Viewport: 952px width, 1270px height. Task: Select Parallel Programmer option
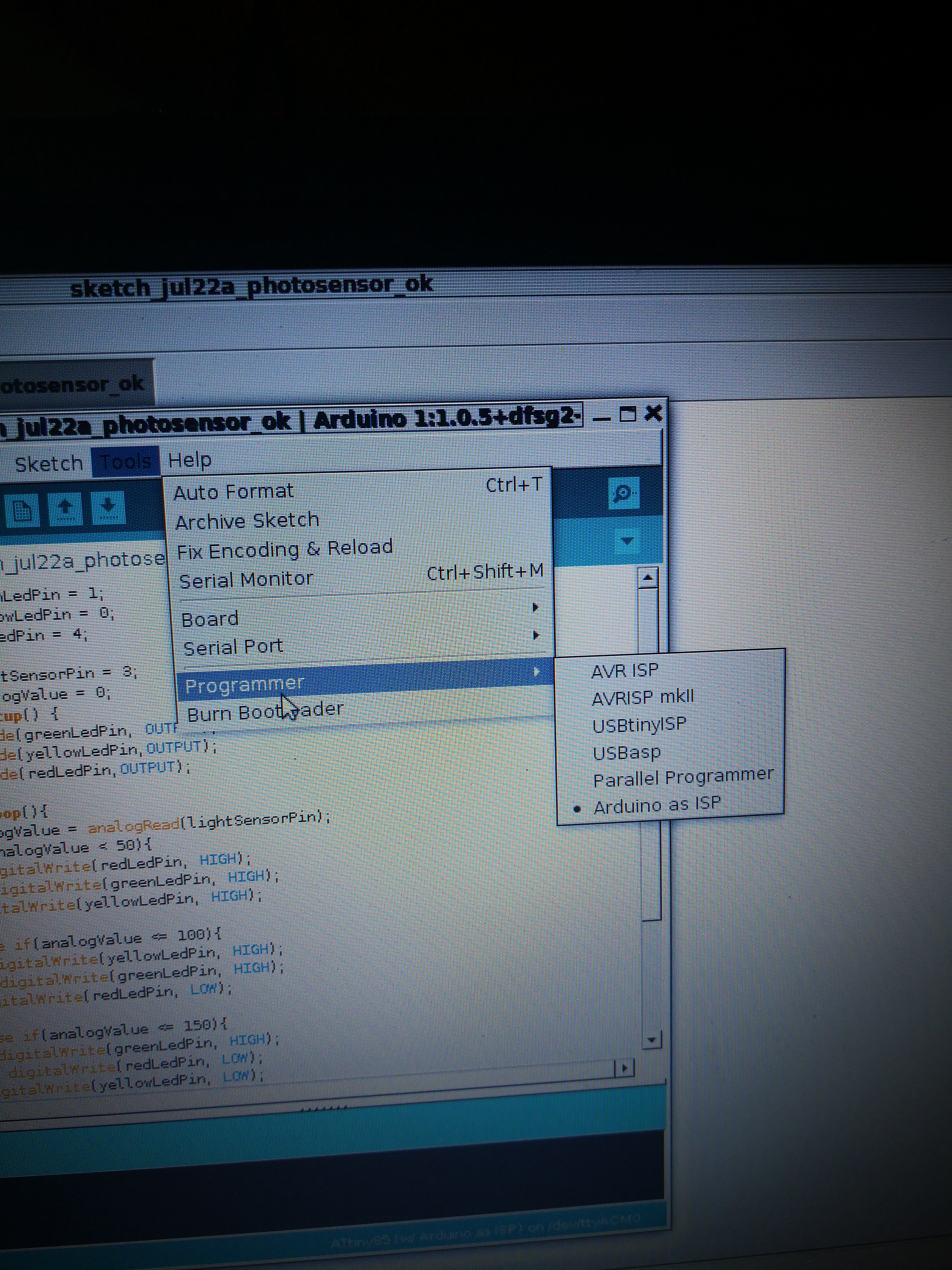click(x=670, y=778)
